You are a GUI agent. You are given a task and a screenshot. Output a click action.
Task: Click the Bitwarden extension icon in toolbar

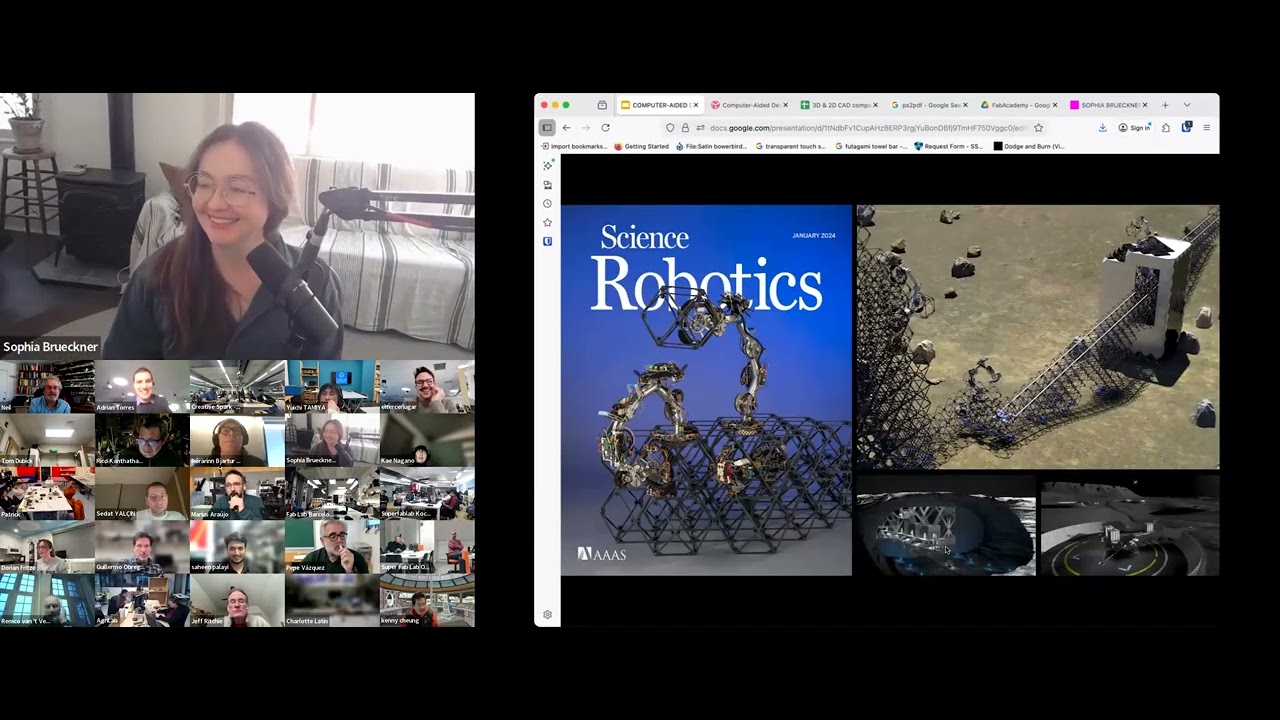pos(1186,128)
